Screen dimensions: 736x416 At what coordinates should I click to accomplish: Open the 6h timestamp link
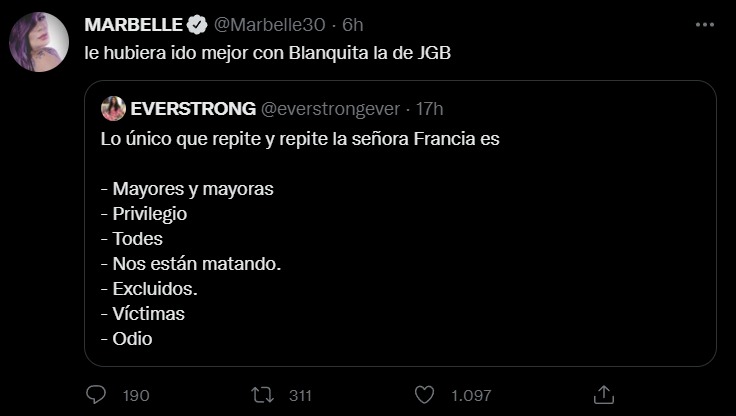click(x=353, y=25)
